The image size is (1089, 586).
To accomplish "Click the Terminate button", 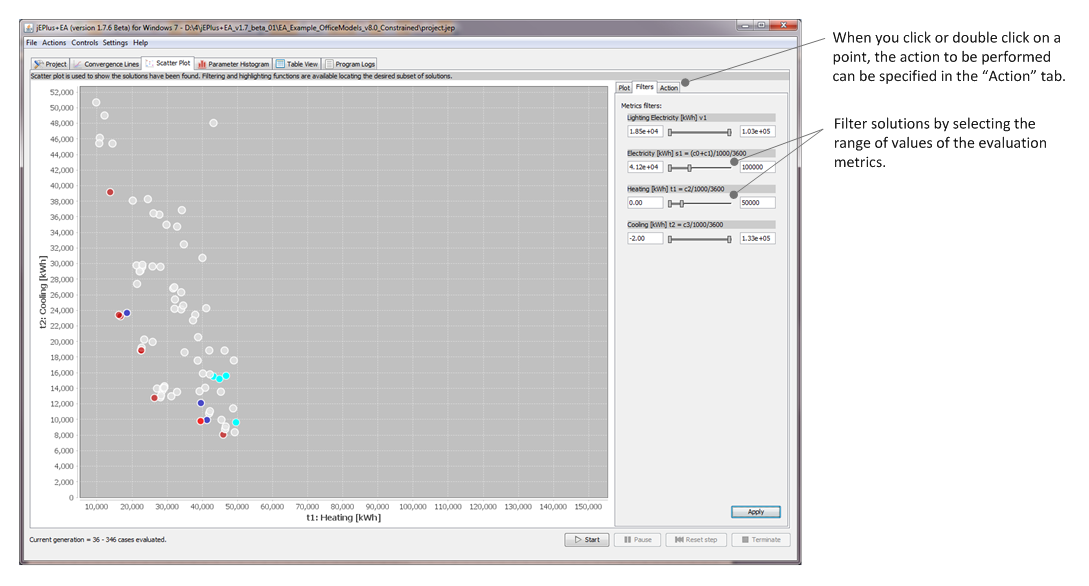I will [760, 539].
